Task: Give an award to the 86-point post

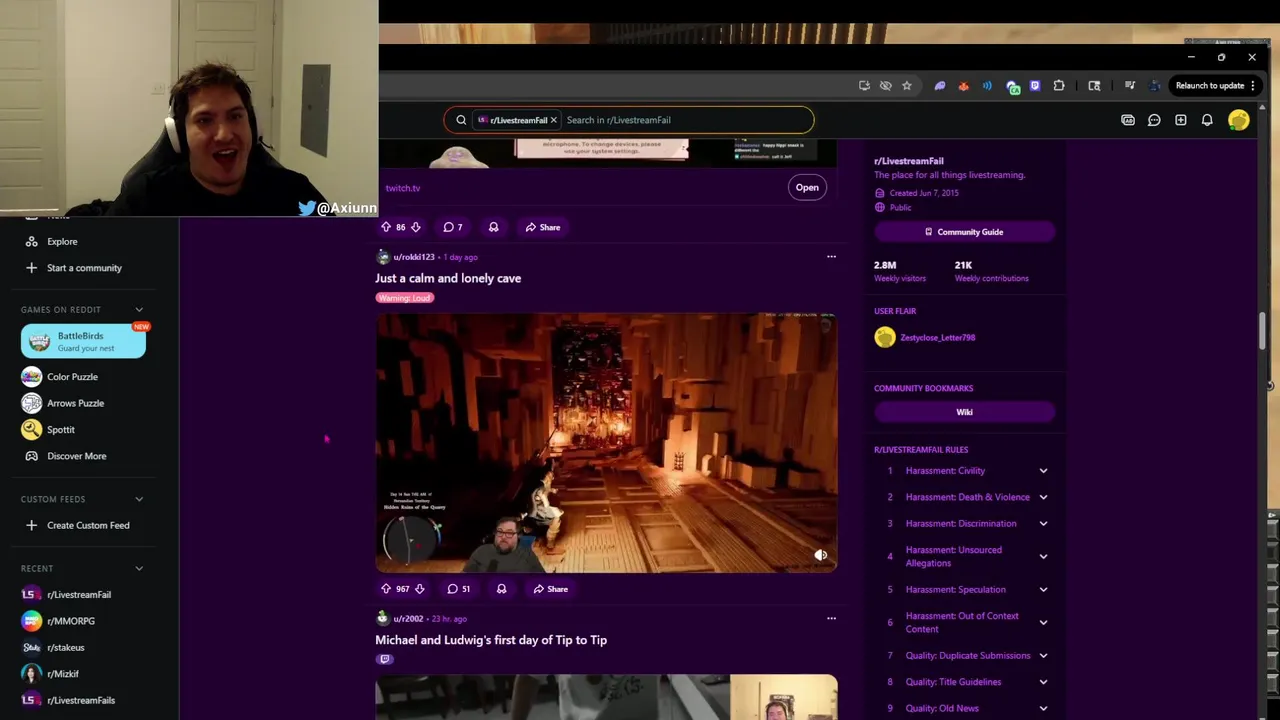Action: point(493,227)
